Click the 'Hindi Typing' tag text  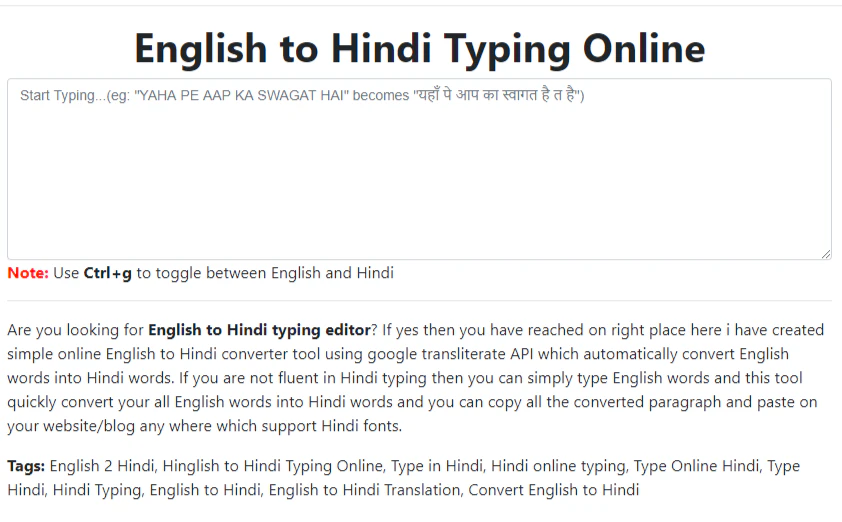tap(97, 490)
